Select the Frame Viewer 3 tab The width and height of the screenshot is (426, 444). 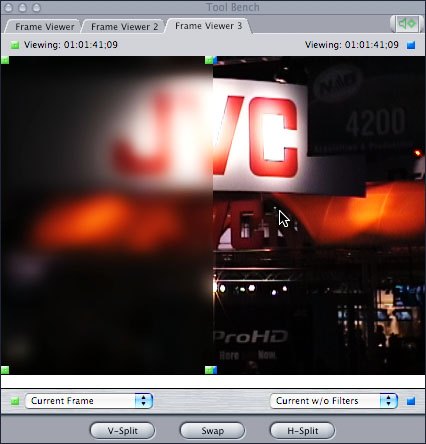(x=208, y=26)
